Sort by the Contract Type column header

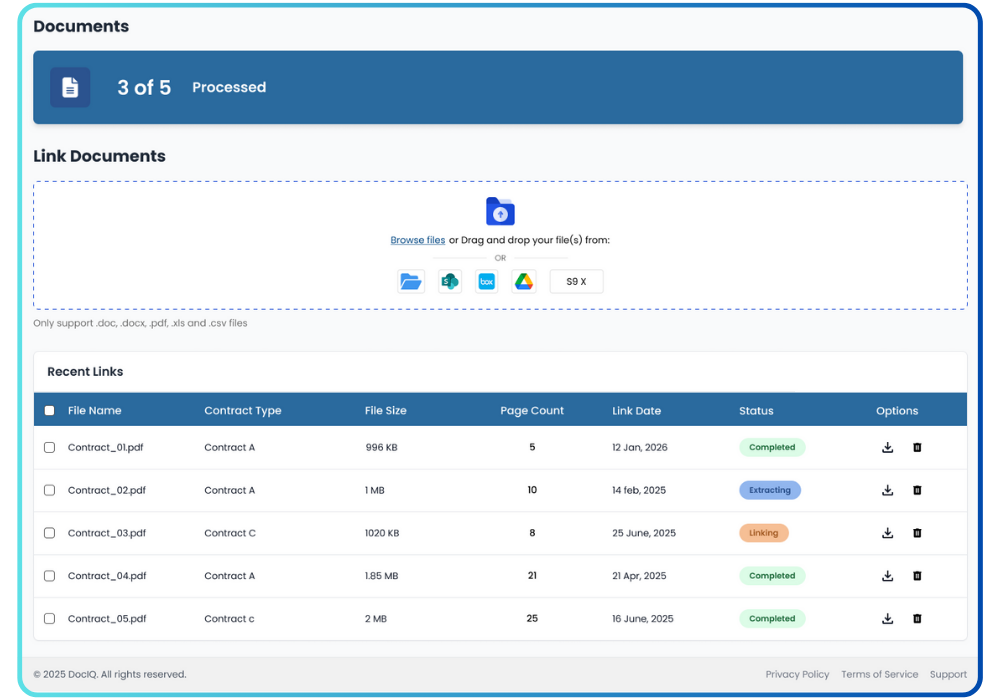(242, 411)
